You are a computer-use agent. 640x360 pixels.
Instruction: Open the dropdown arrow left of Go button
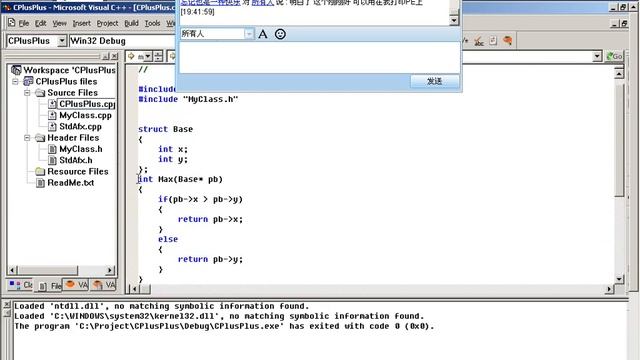[597, 56]
